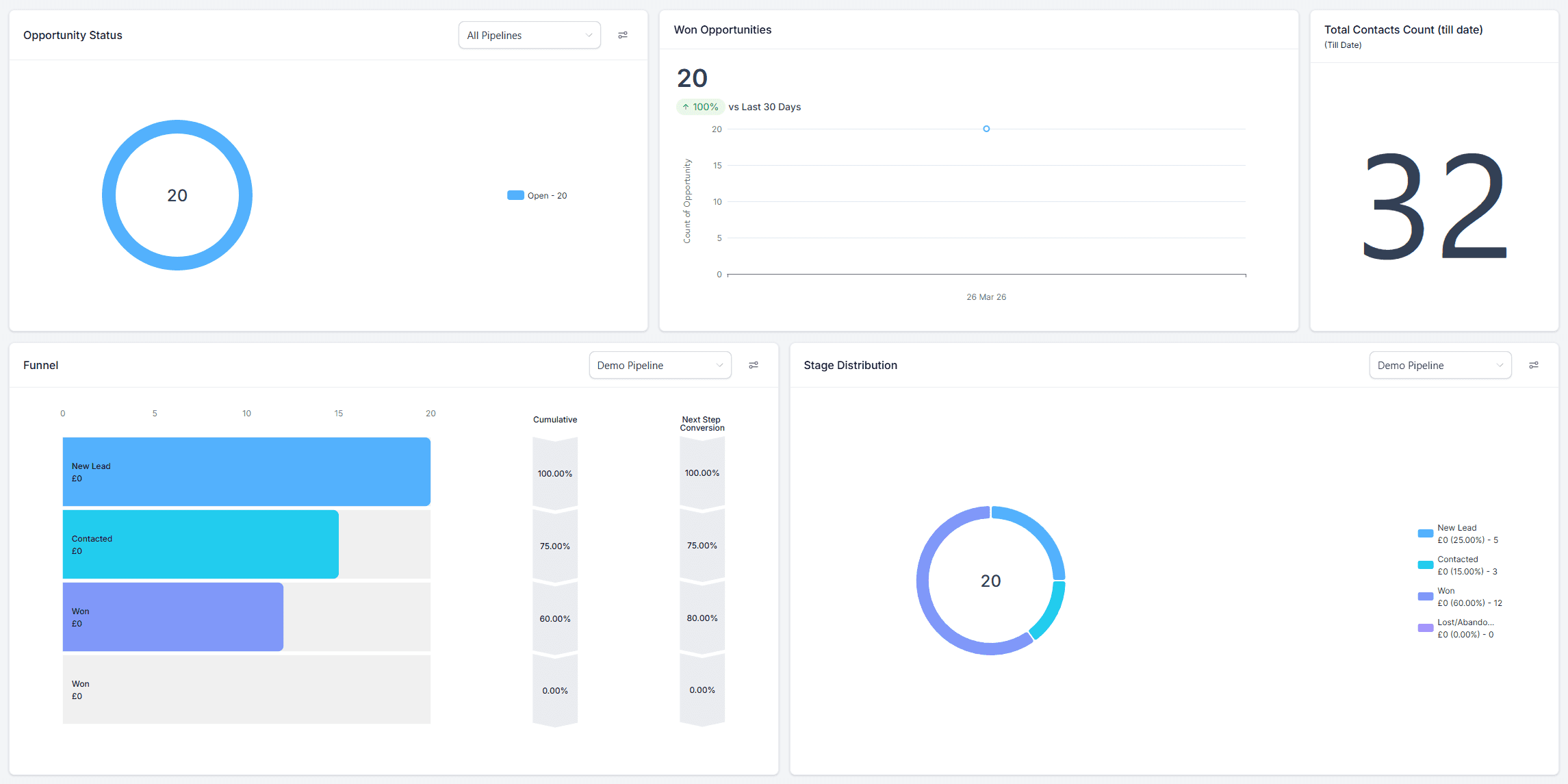Expand Stage Distribution's Demo Pipeline dropdown
Screen dimensions: 1568x784
pos(1440,365)
